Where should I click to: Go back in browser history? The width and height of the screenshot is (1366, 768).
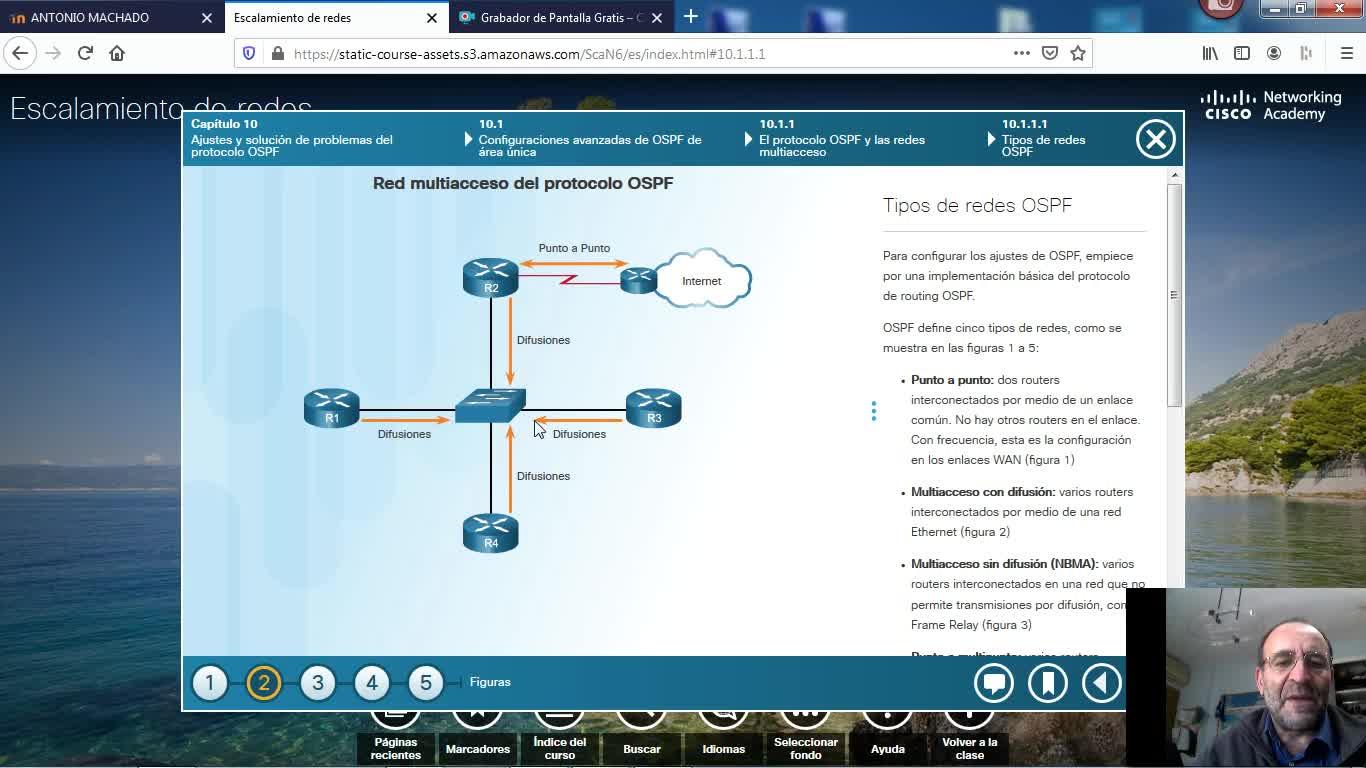click(x=20, y=53)
